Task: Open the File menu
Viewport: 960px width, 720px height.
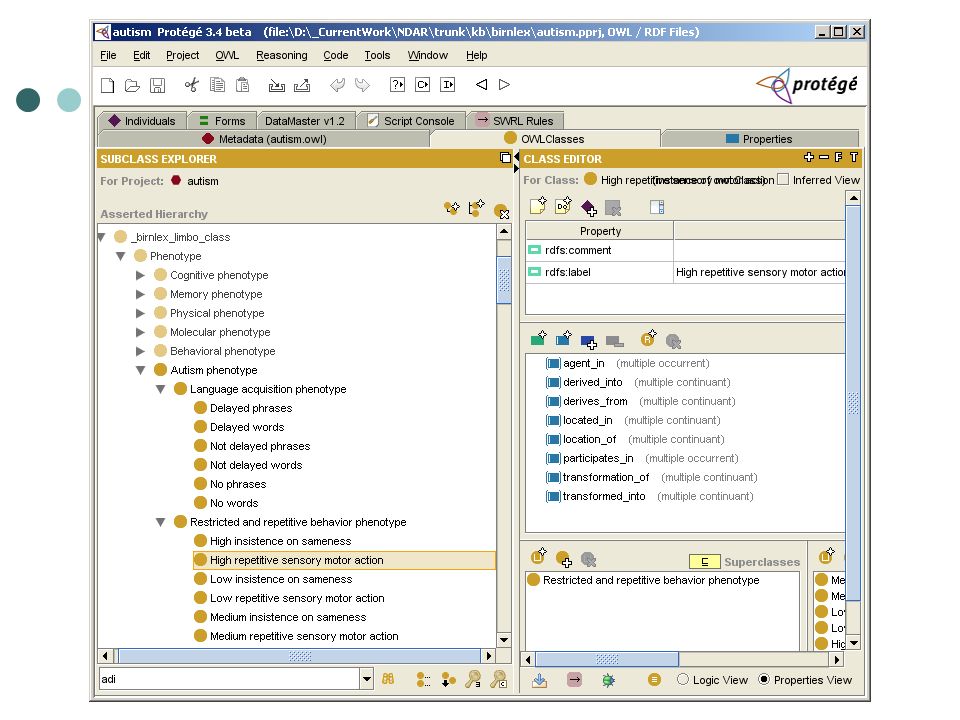Action: [x=108, y=55]
